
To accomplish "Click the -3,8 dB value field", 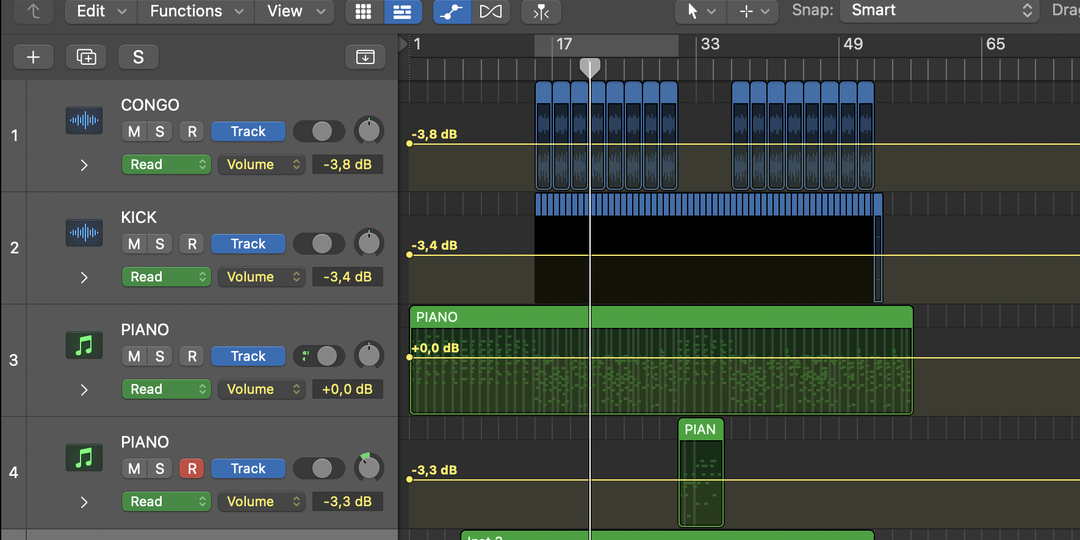I will click(348, 165).
